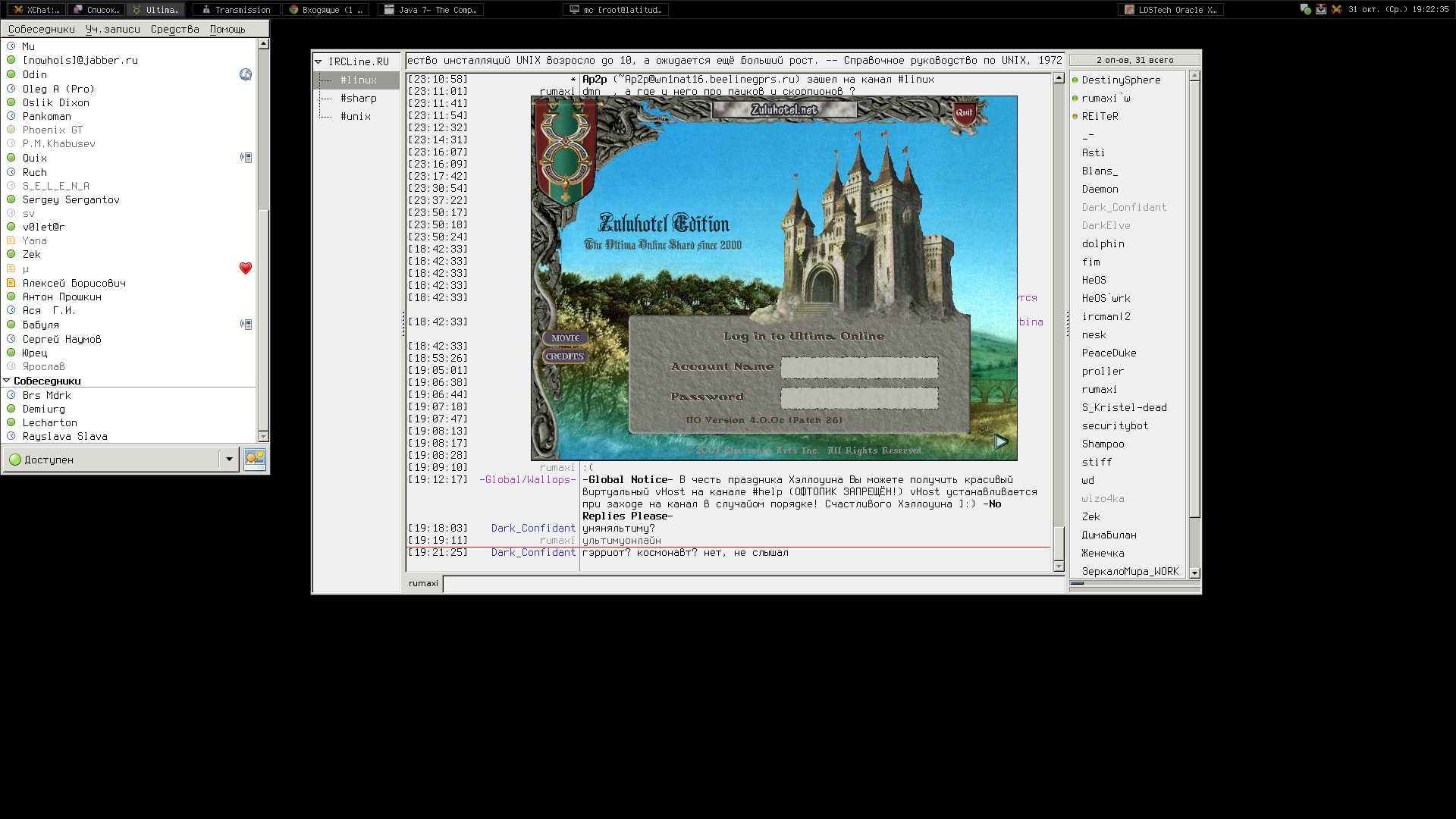The width and height of the screenshot is (1456, 819).
Task: Click the Transmission download tray icon
Action: coord(1321,9)
